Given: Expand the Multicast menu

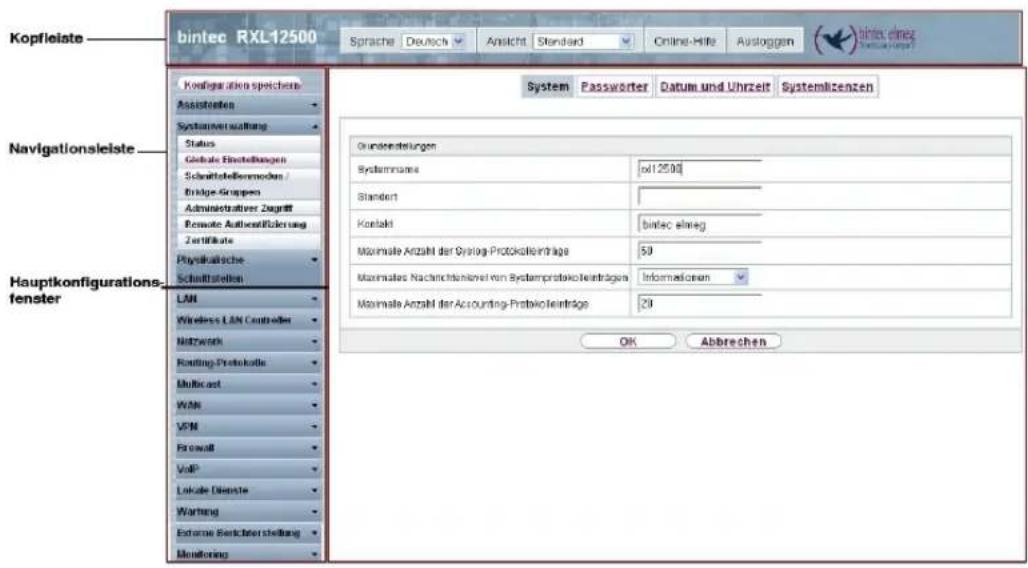Looking at the screenshot, I should pyautogui.click(x=248, y=384).
